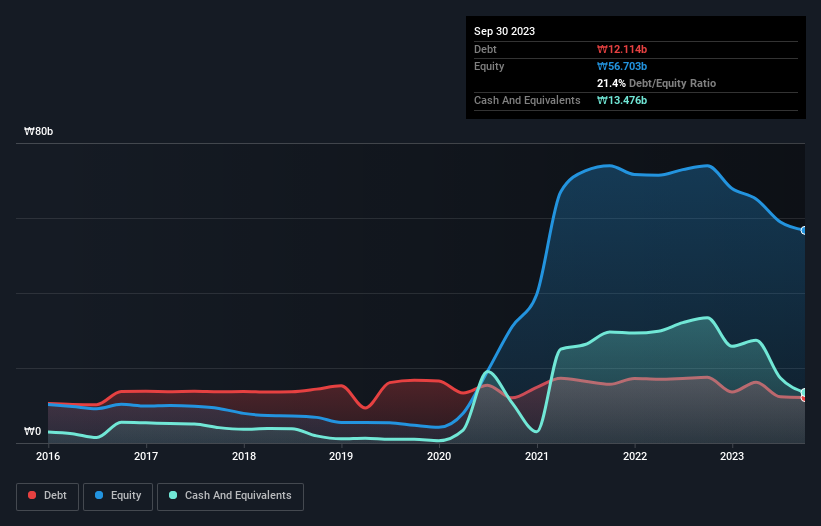
Task: Click the 2021 x-axis label
Action: pos(537,456)
